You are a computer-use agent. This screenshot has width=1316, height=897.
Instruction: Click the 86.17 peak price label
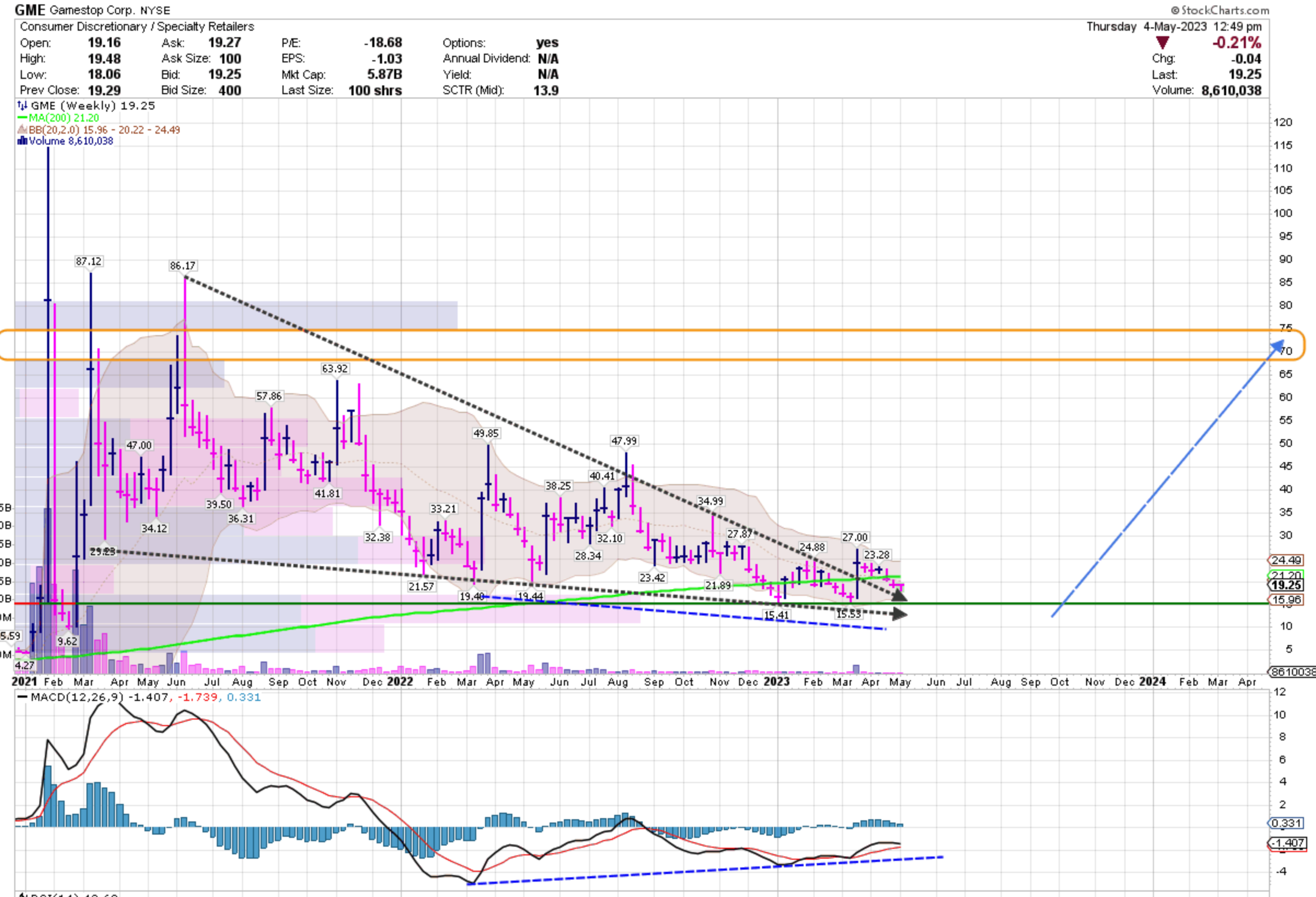pyautogui.click(x=182, y=266)
